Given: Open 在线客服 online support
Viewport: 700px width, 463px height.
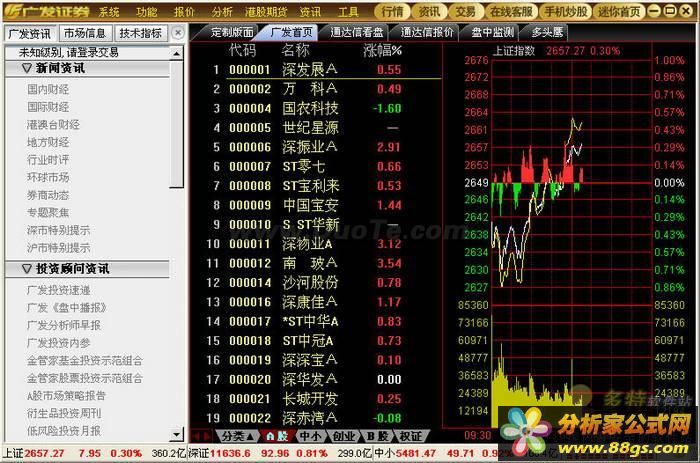Looking at the screenshot, I should 511,12.
